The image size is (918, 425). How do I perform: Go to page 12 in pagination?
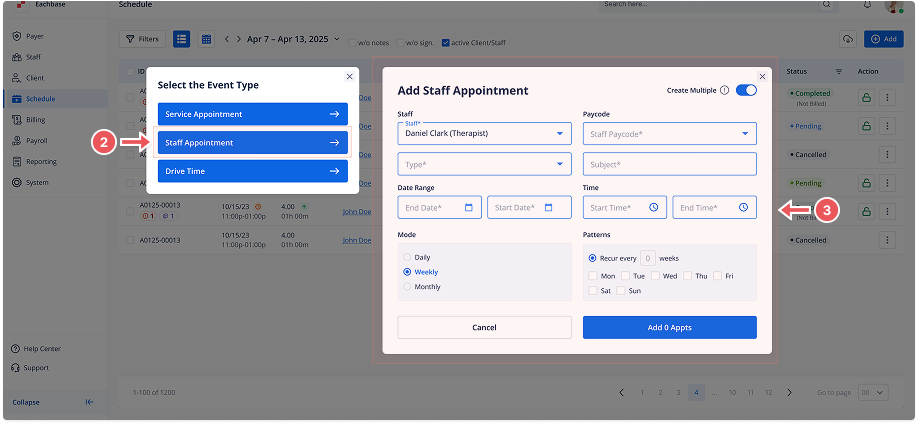[769, 392]
